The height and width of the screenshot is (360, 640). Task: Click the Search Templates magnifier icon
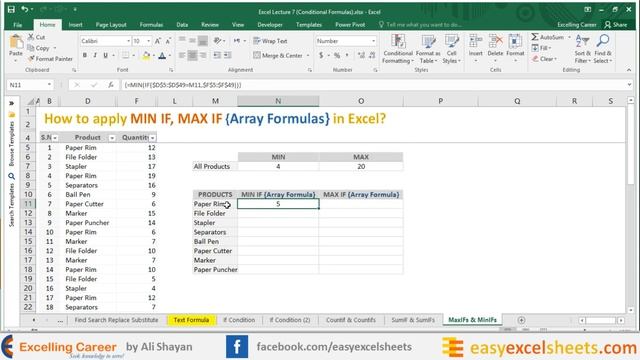pyautogui.click(x=11, y=176)
